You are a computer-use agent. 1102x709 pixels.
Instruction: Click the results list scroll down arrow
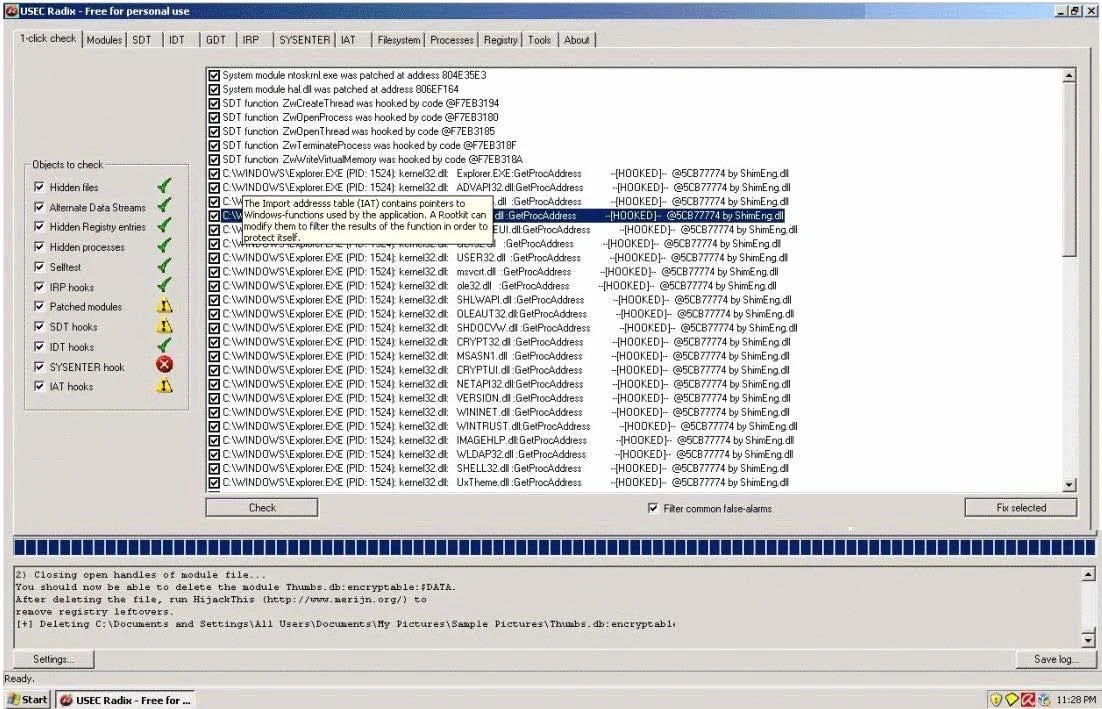[1069, 484]
